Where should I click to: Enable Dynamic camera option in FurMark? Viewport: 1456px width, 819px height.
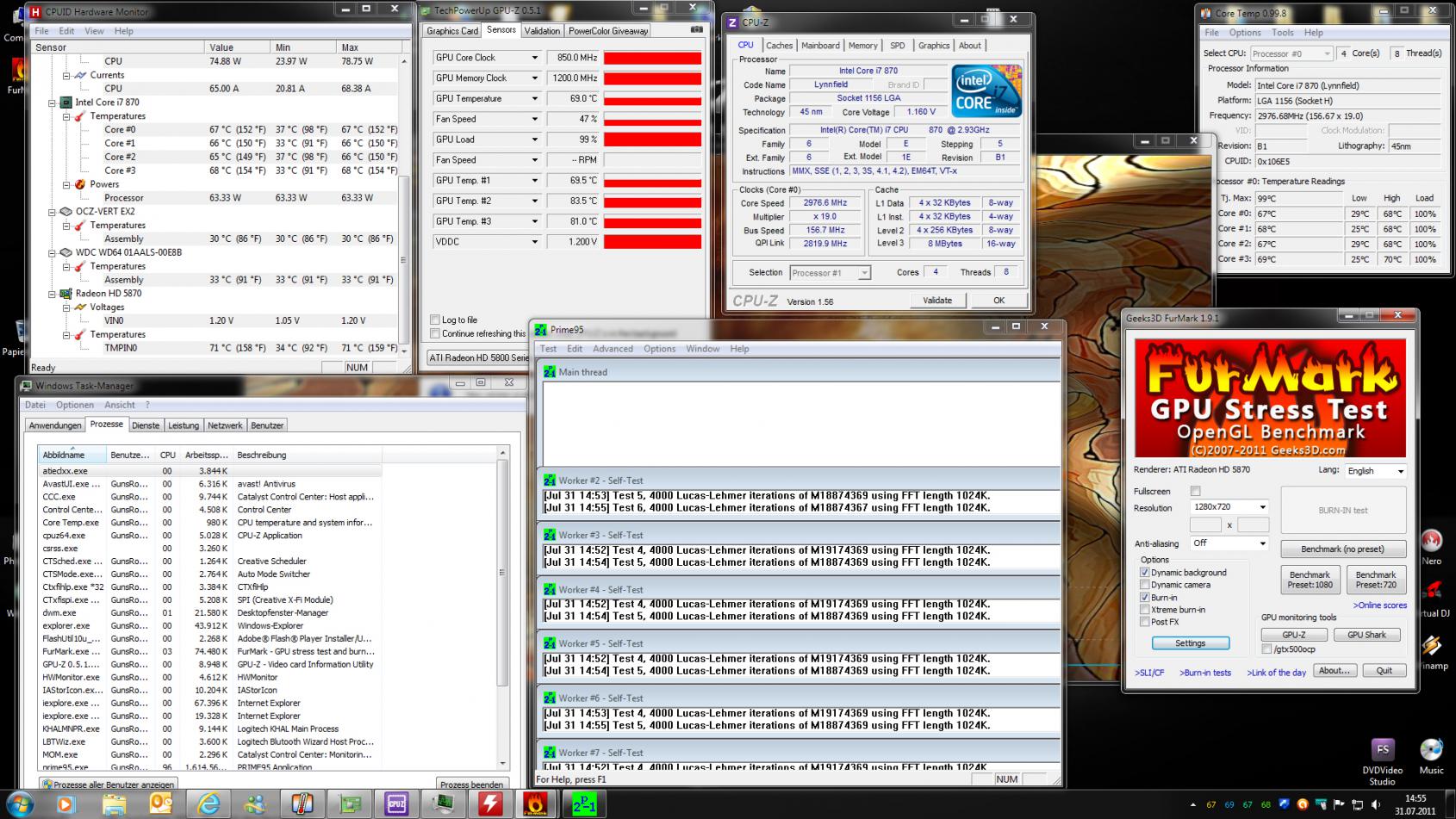click(x=1145, y=585)
